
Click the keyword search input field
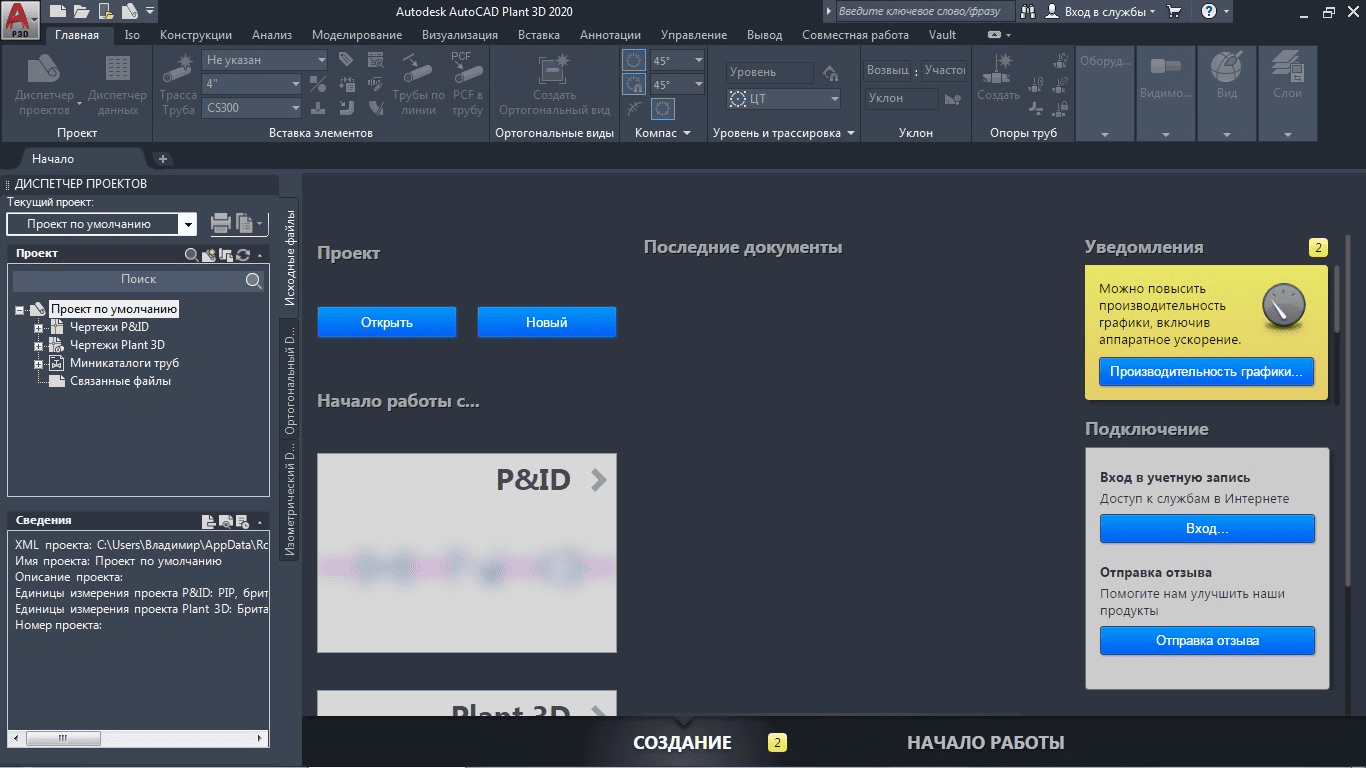tap(923, 12)
